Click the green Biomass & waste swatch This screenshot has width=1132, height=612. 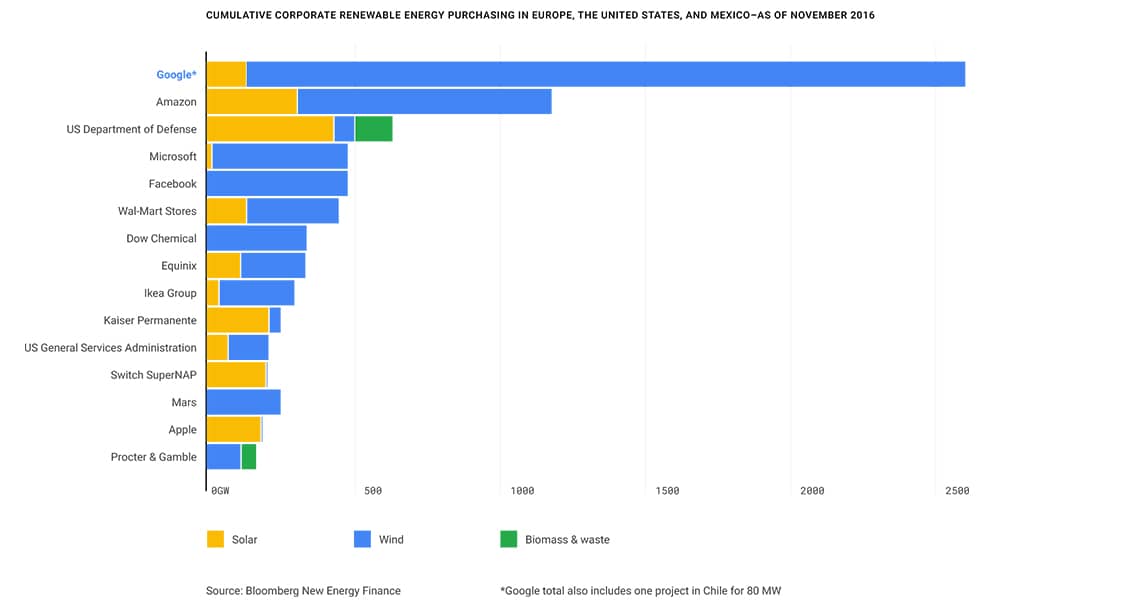pyautogui.click(x=508, y=539)
